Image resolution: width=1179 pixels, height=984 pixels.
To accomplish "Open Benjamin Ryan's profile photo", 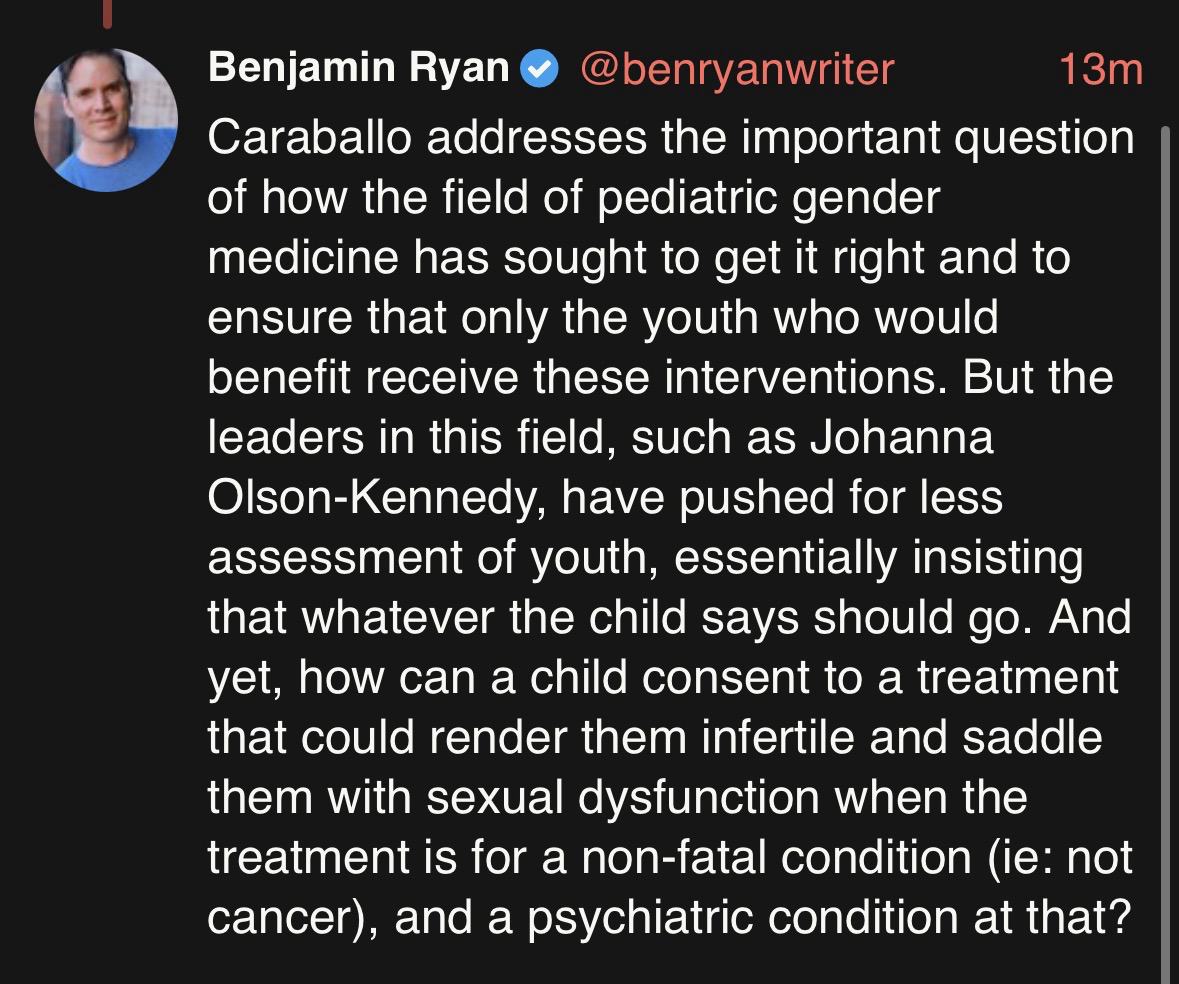I will coord(105,119).
